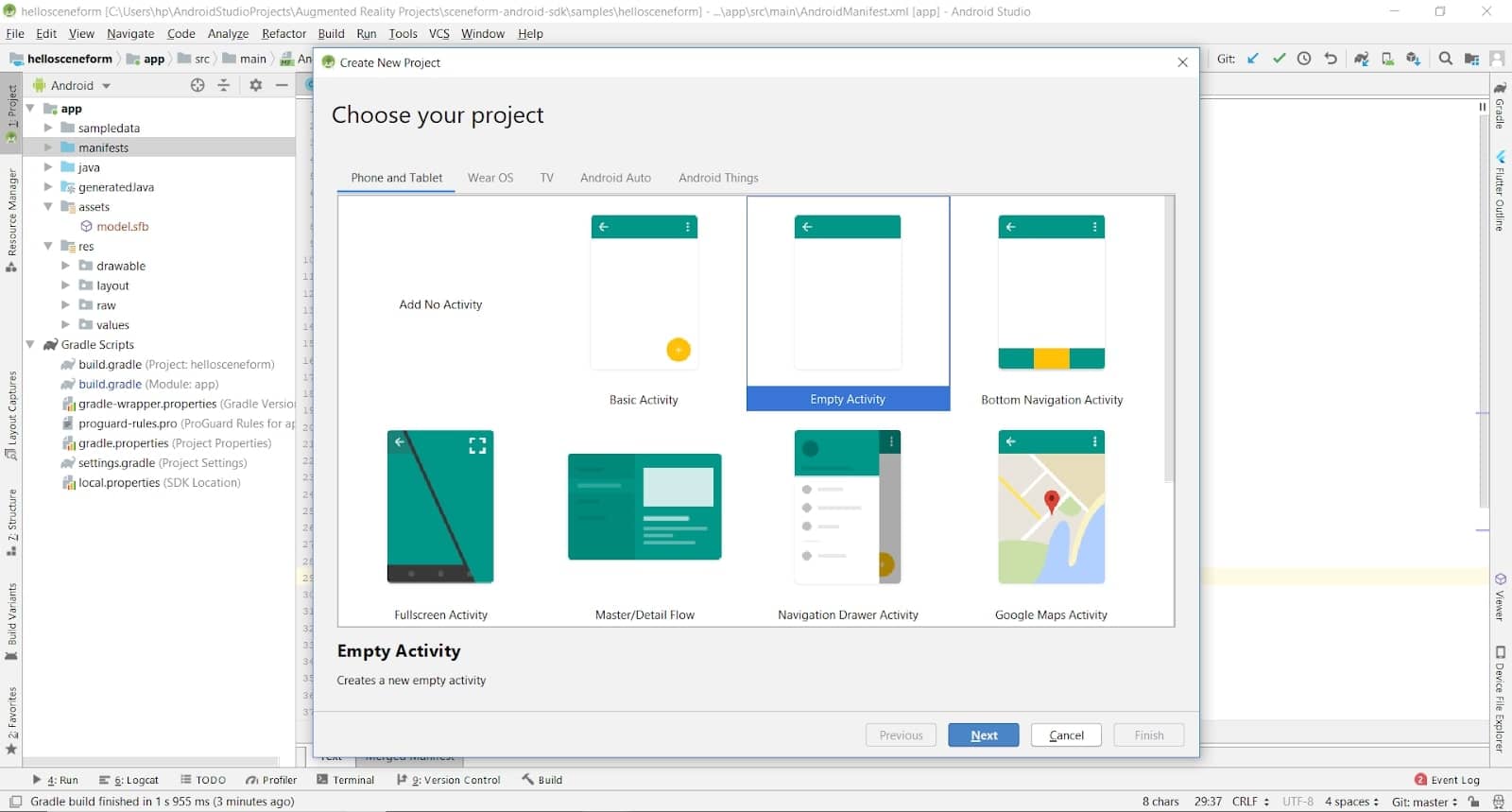Open Event Log from status bar

tap(1447, 780)
